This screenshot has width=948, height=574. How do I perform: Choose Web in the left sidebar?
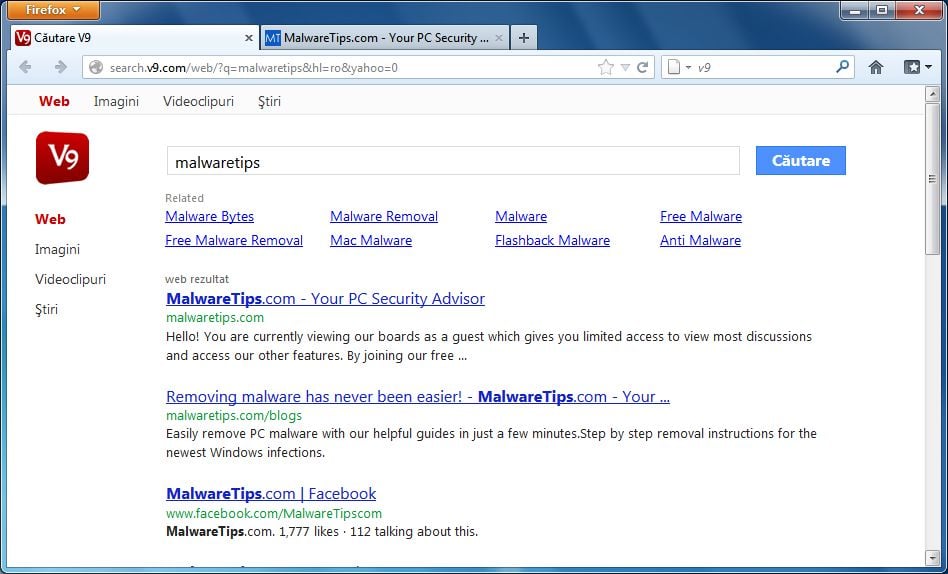tap(50, 220)
